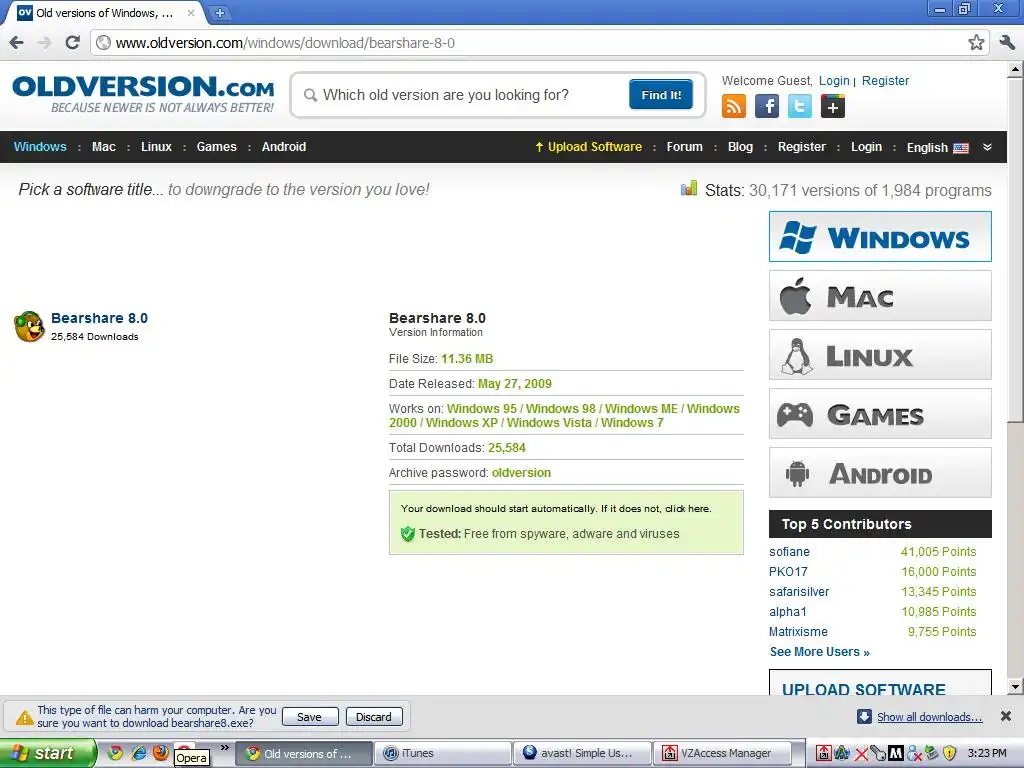Screen dimensions: 1024x768
Task: Open the Bearshare 8.0 title link
Action: [x=99, y=318]
